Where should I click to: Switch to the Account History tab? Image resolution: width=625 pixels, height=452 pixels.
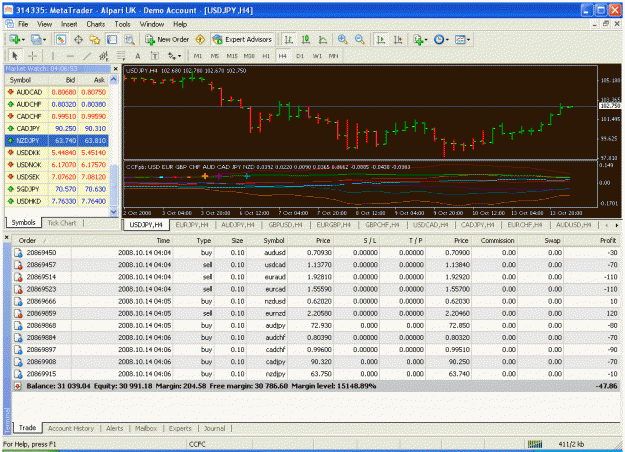point(71,428)
